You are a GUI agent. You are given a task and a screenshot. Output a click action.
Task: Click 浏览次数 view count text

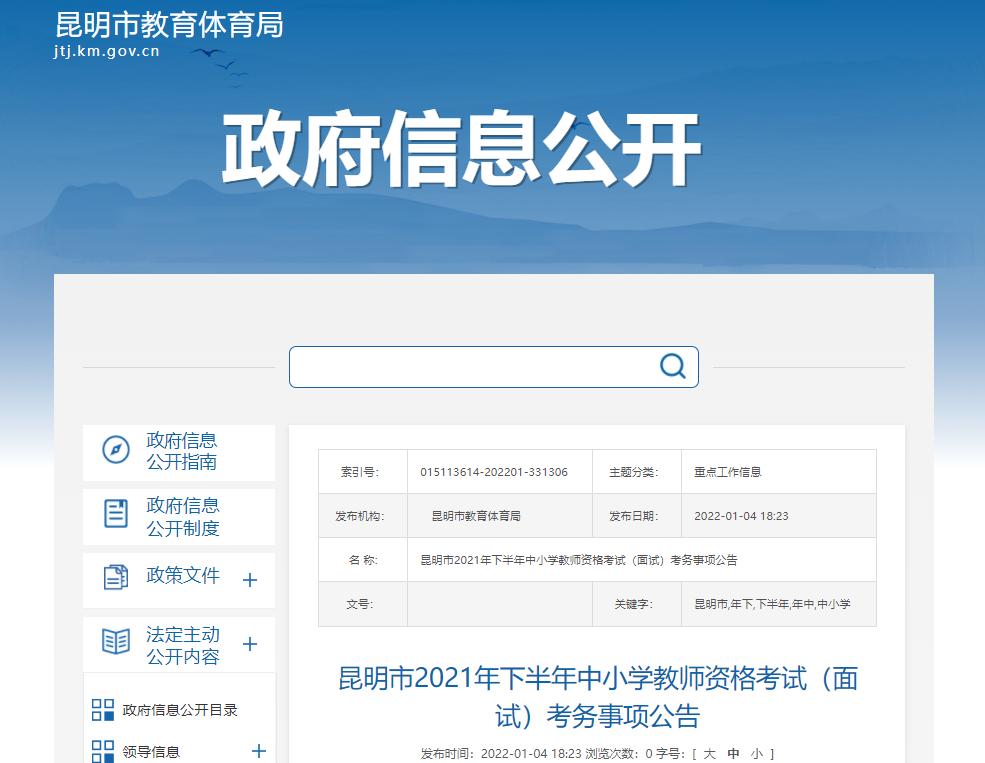point(618,754)
